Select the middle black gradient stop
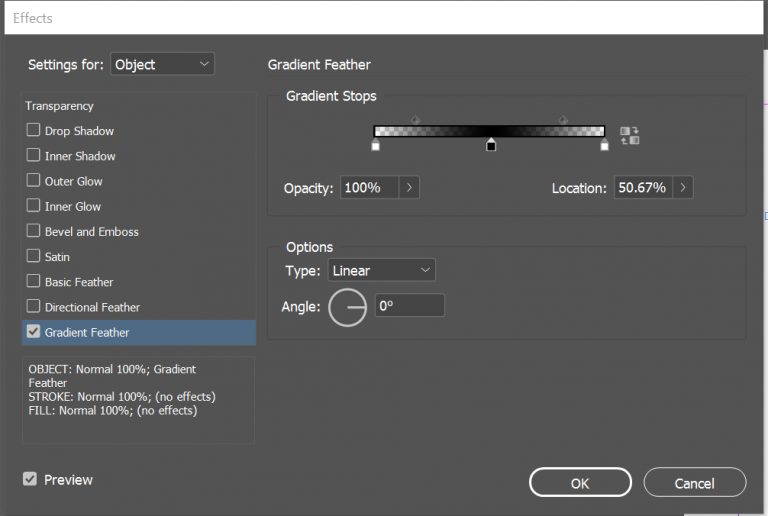Viewport: 768px width, 516px height. (490, 146)
